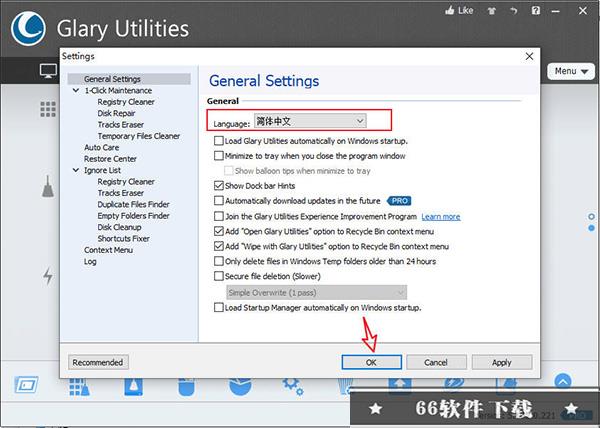Select Disk Repair under 1-Click Maintenance

pyautogui.click(x=116, y=113)
